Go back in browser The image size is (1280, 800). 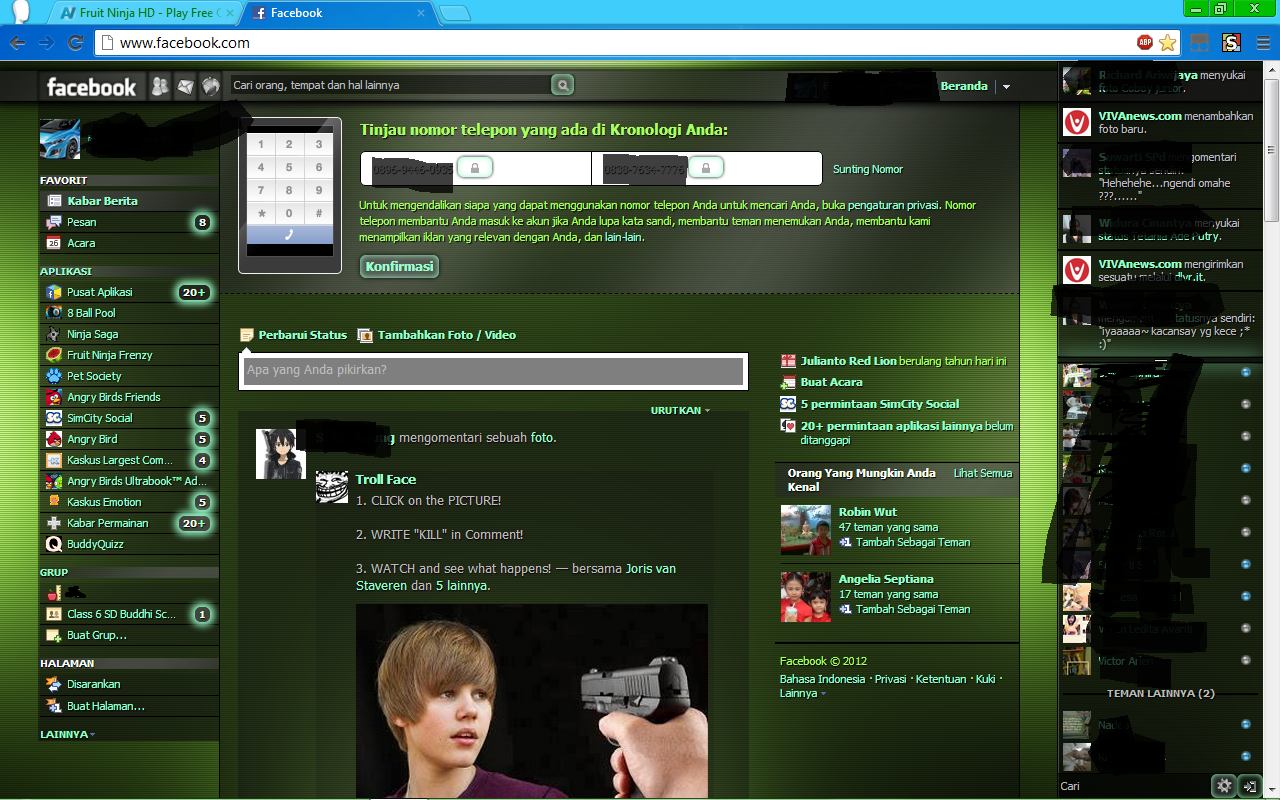point(17,42)
